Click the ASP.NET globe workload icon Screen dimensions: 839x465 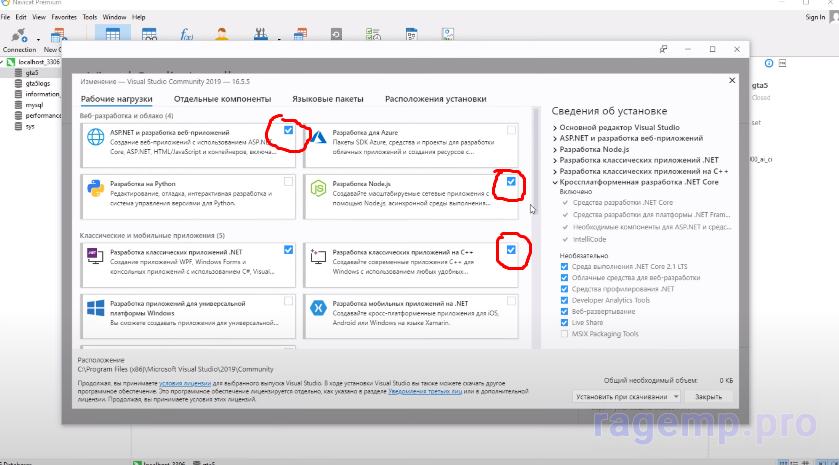pyautogui.click(x=96, y=137)
